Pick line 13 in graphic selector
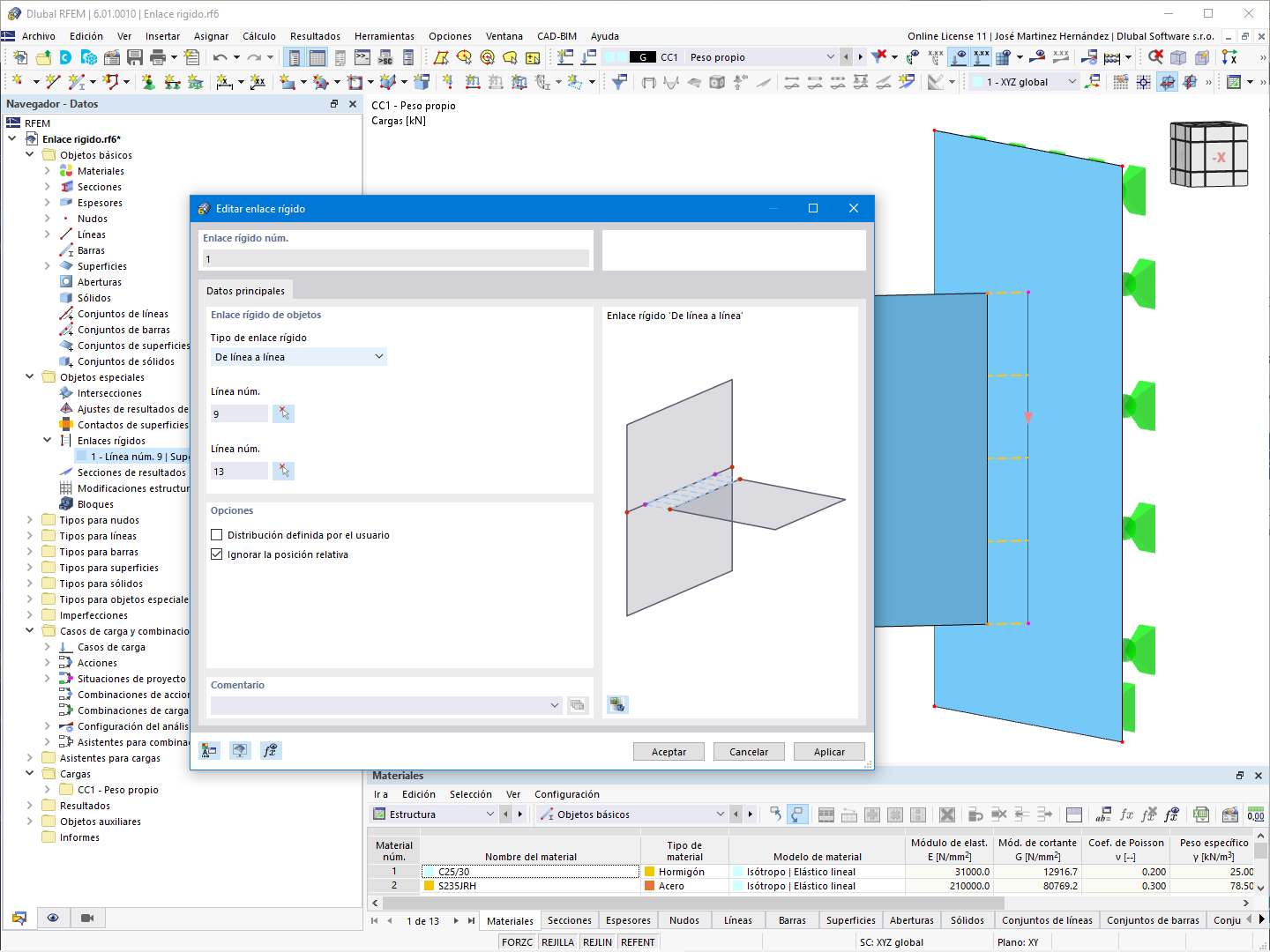 click(283, 471)
